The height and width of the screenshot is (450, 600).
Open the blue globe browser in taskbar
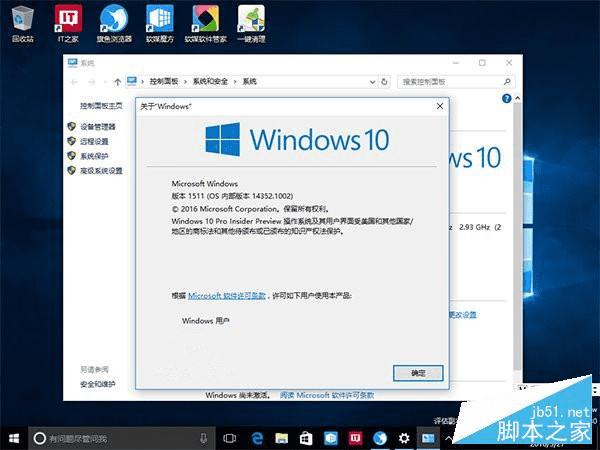tap(380, 438)
